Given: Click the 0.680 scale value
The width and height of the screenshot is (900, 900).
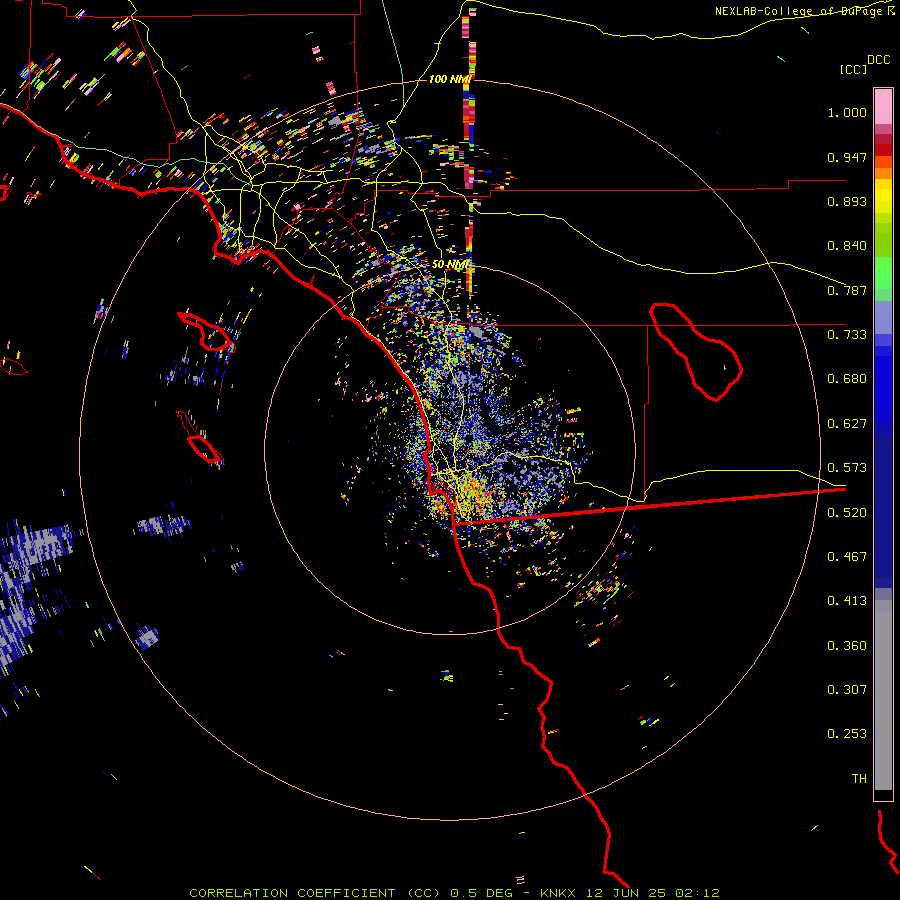Looking at the screenshot, I should 847,379.
